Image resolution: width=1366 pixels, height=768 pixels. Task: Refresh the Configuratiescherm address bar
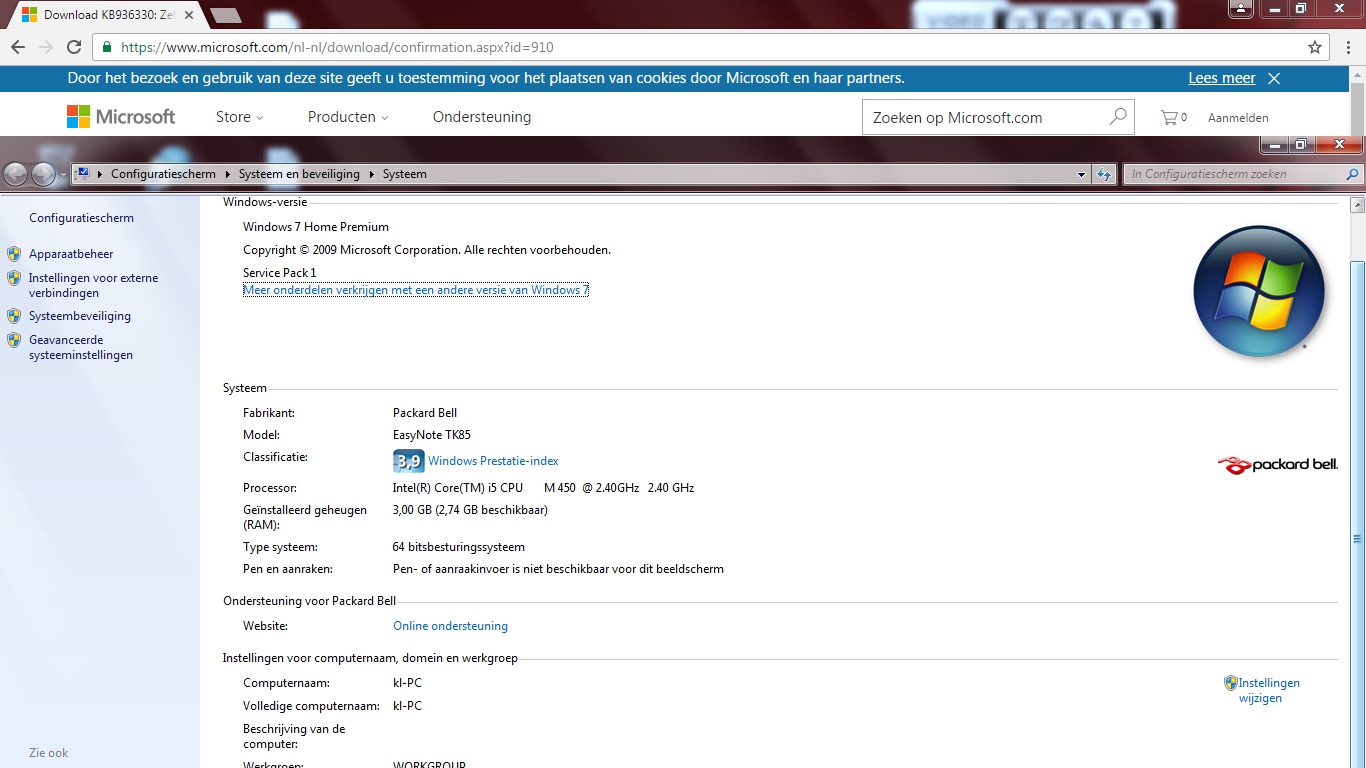coord(1104,174)
